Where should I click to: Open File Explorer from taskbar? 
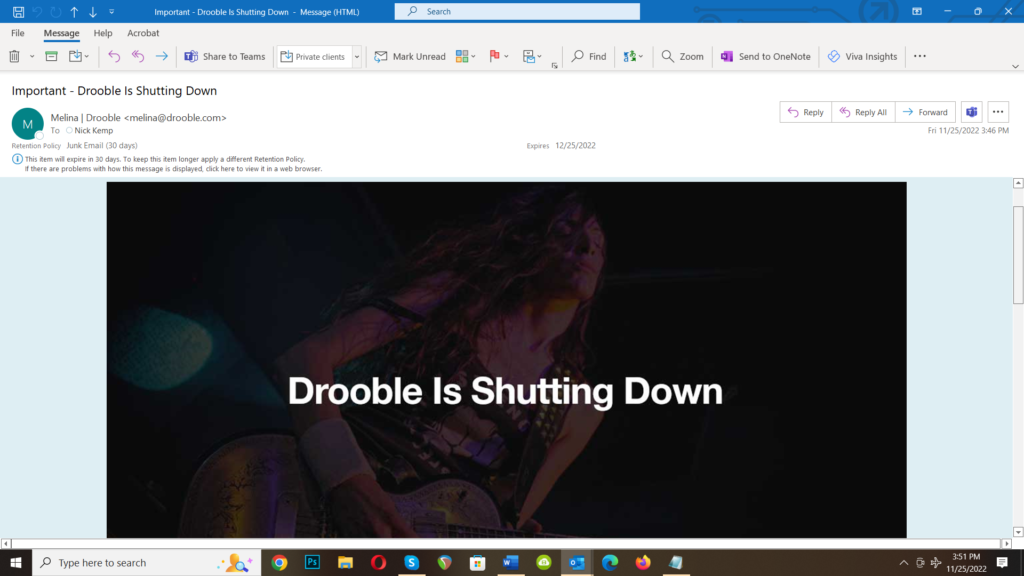345,562
